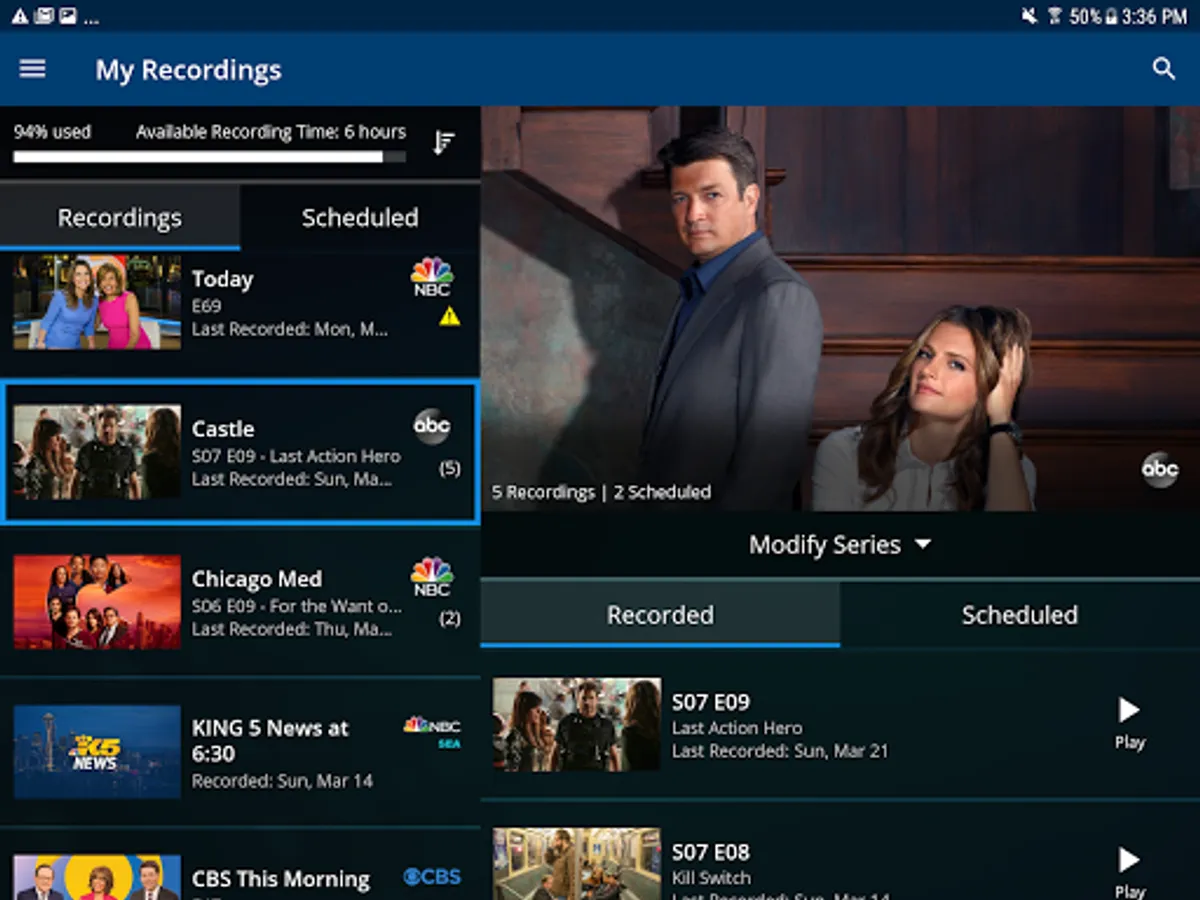Play Castle episode S07 E09
Viewport: 1200px width, 900px height.
1129,723
